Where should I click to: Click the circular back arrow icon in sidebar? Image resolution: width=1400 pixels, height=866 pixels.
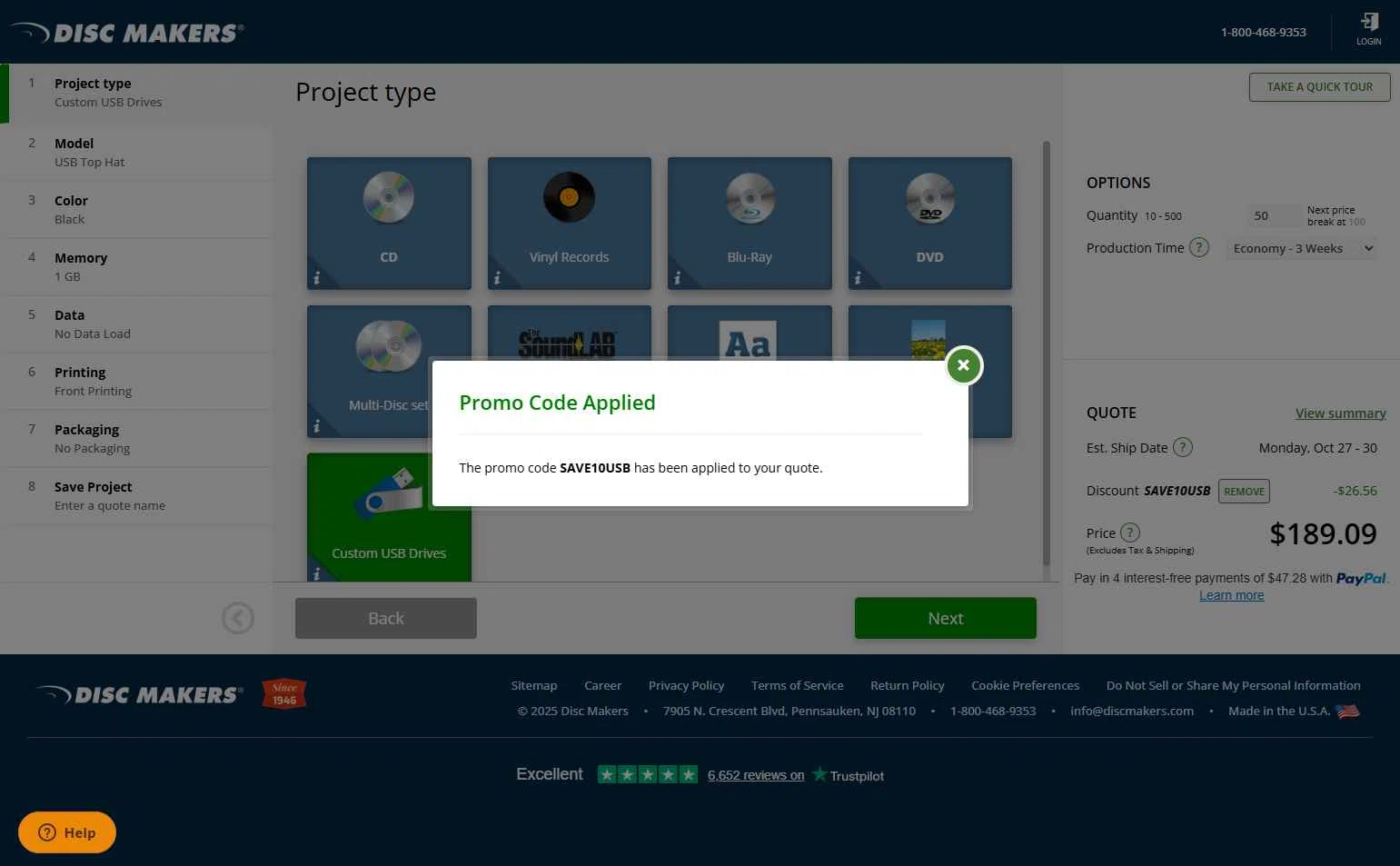point(238,618)
